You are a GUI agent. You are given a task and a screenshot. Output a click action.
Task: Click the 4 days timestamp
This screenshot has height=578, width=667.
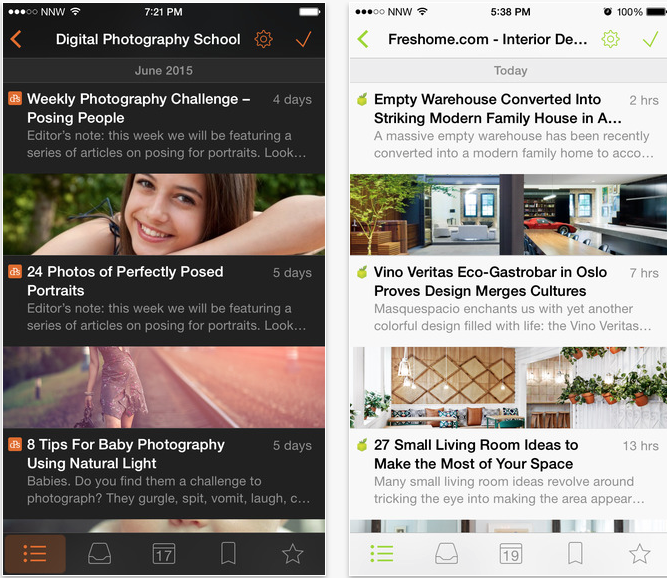coord(292,100)
